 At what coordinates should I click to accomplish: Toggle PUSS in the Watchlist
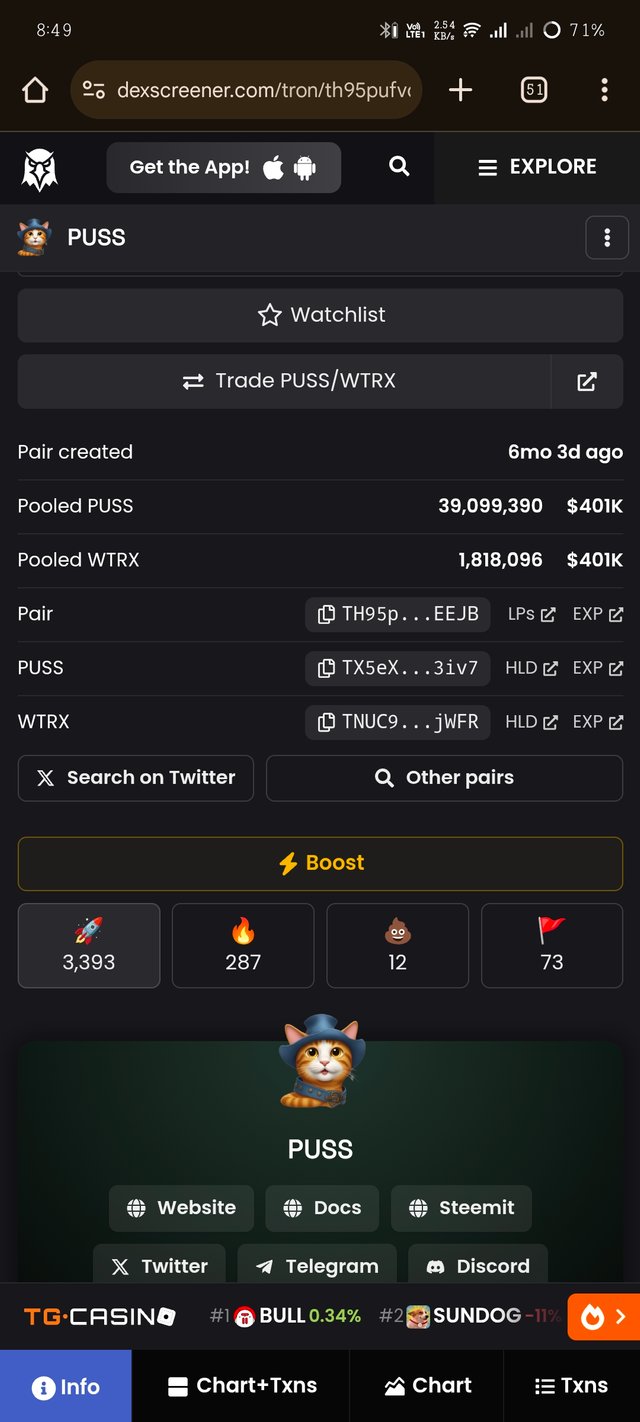[x=320, y=315]
